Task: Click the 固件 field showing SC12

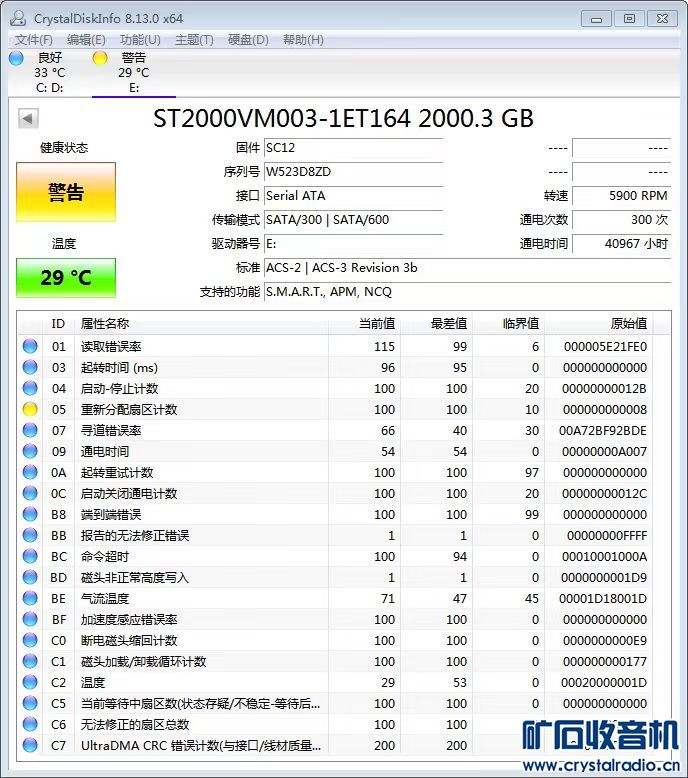Action: [353, 148]
